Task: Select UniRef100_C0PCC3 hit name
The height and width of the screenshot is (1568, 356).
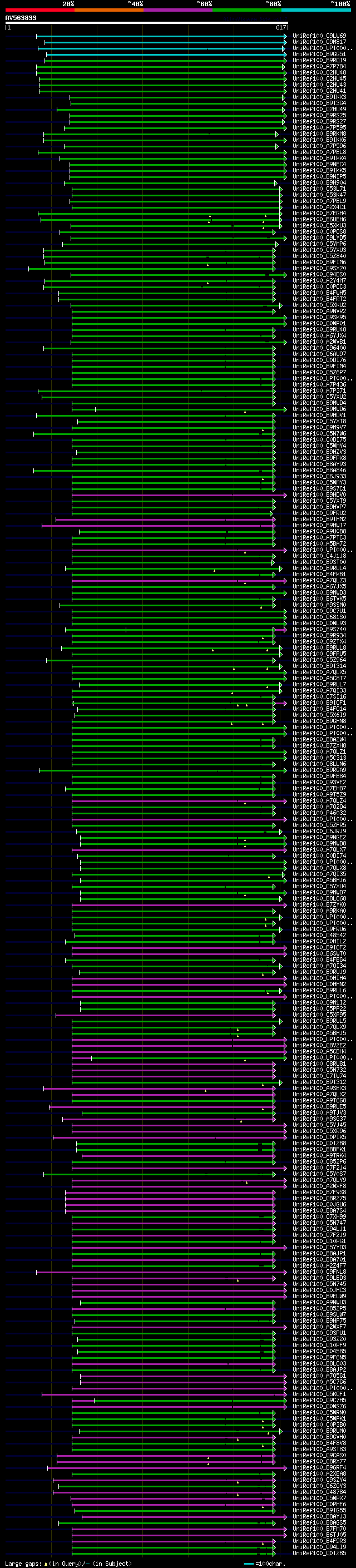Action: coord(319,286)
